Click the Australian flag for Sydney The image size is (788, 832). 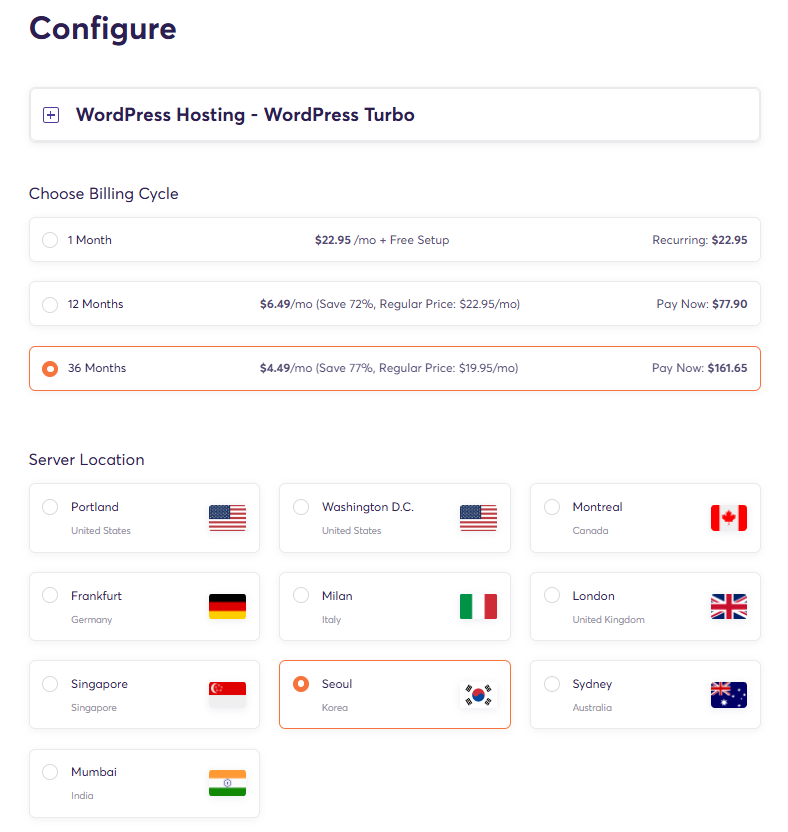click(728, 694)
